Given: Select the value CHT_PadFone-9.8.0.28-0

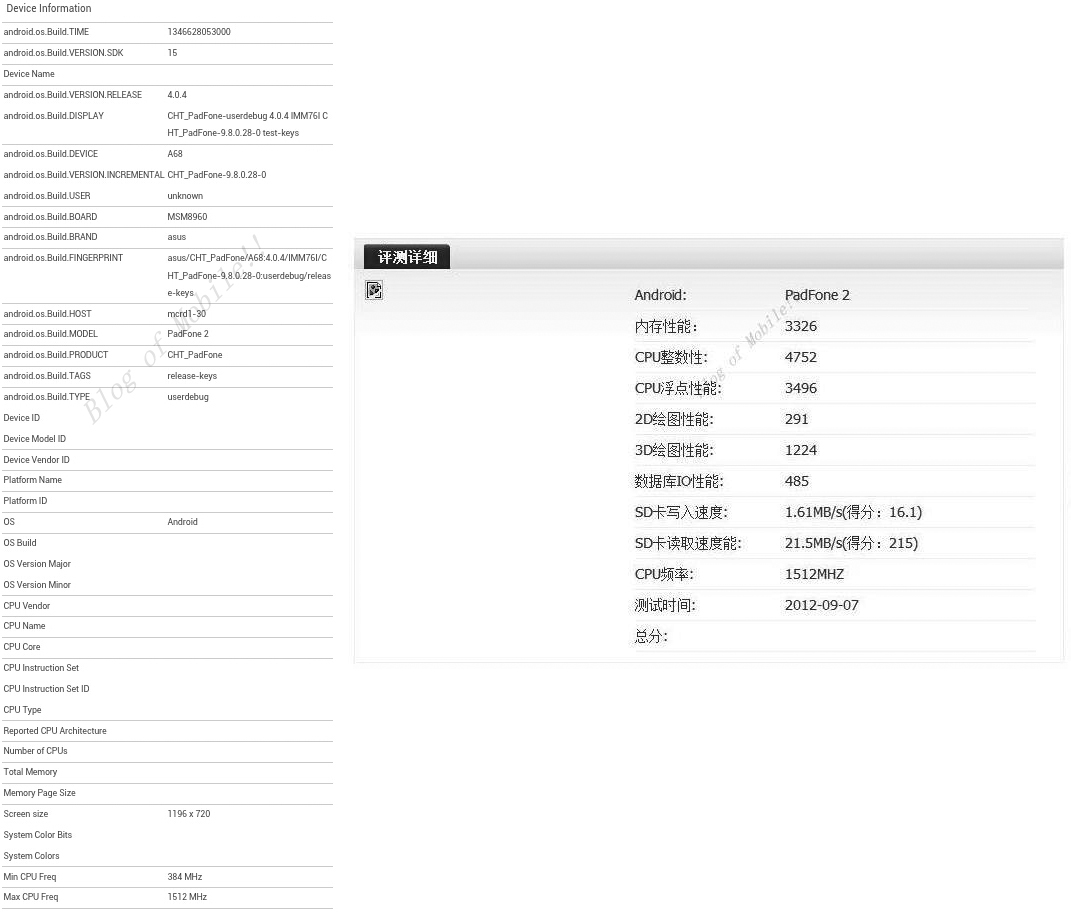Looking at the screenshot, I should (x=217, y=175).
